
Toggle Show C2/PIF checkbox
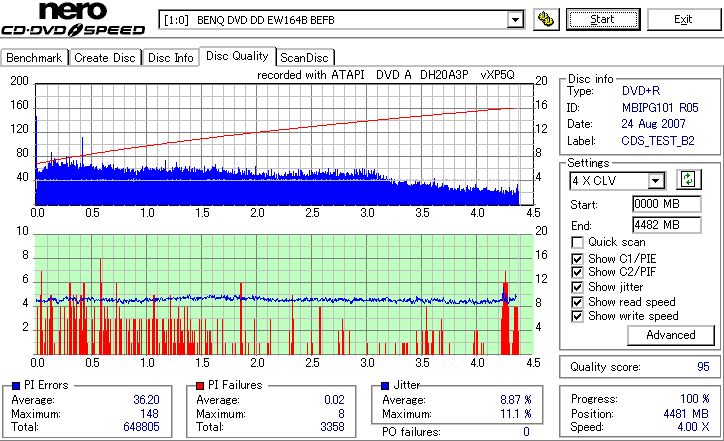tap(577, 272)
